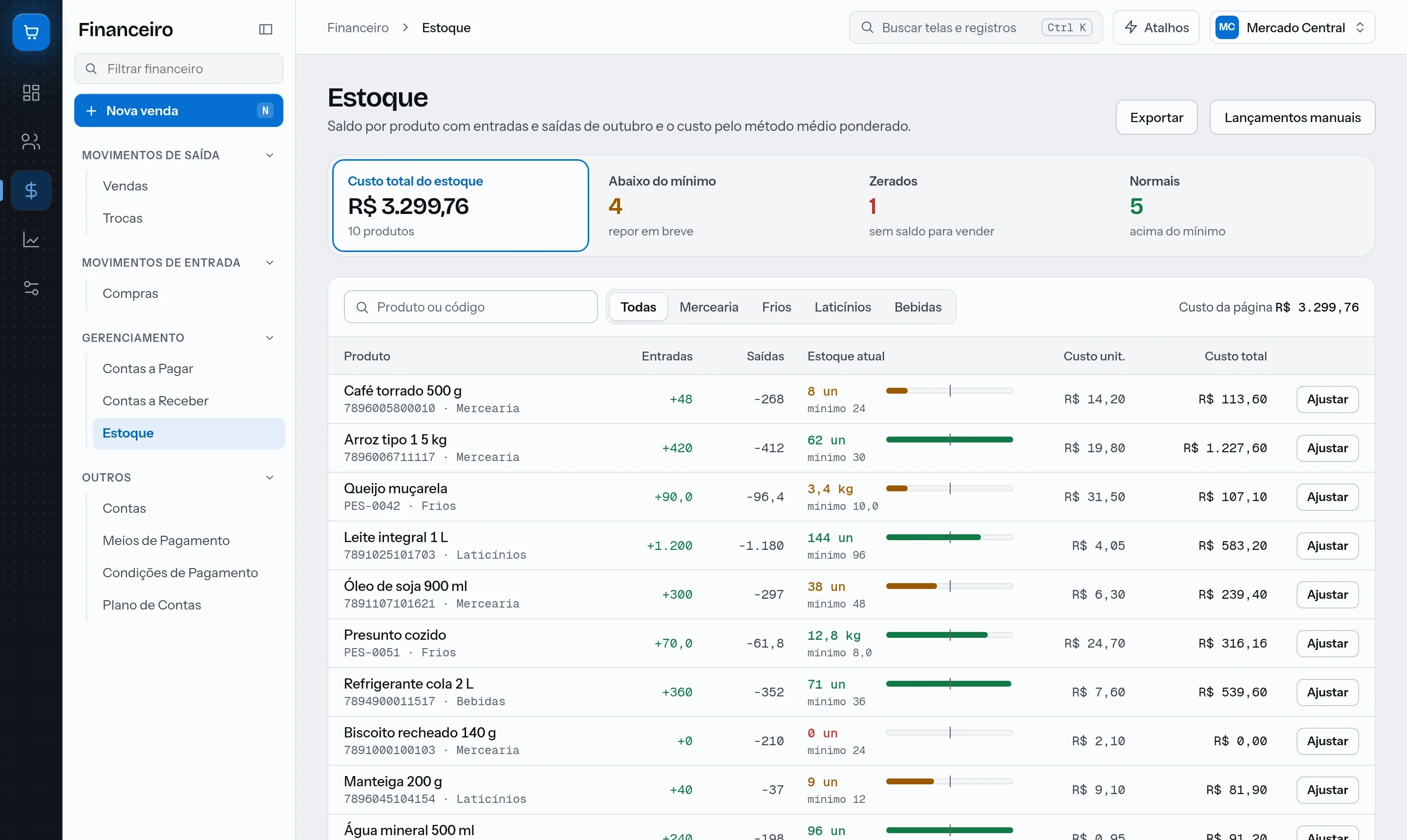Select the dollar sign finance icon
This screenshot has height=840, width=1407.
(x=31, y=191)
